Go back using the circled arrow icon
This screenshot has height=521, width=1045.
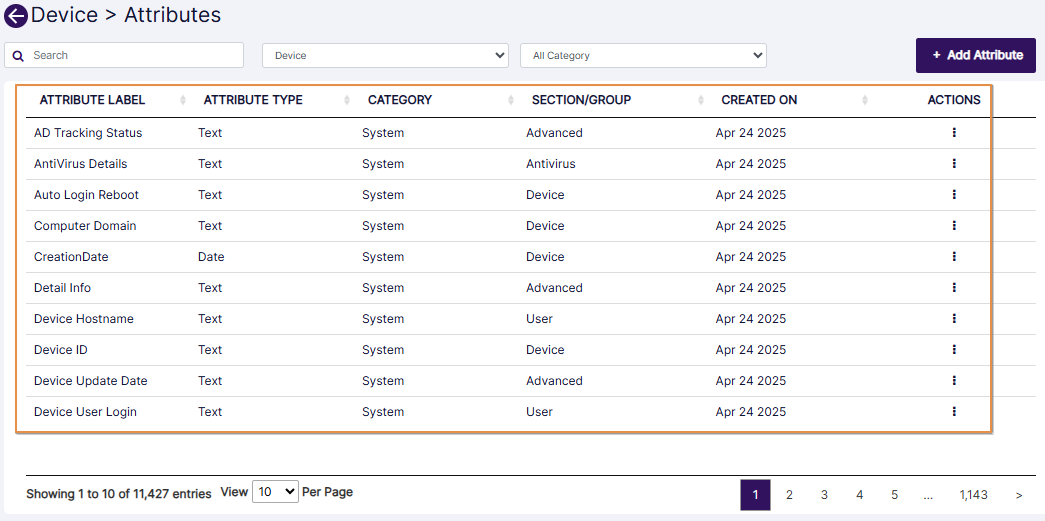pos(15,16)
